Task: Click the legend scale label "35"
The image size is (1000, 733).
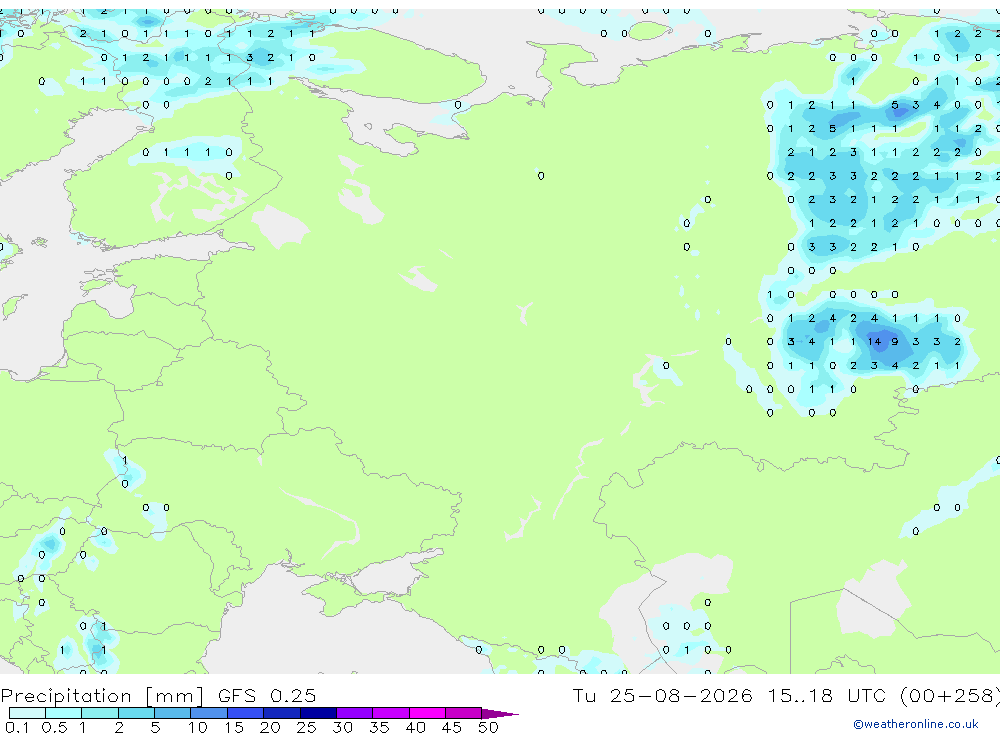Action: pos(379,727)
